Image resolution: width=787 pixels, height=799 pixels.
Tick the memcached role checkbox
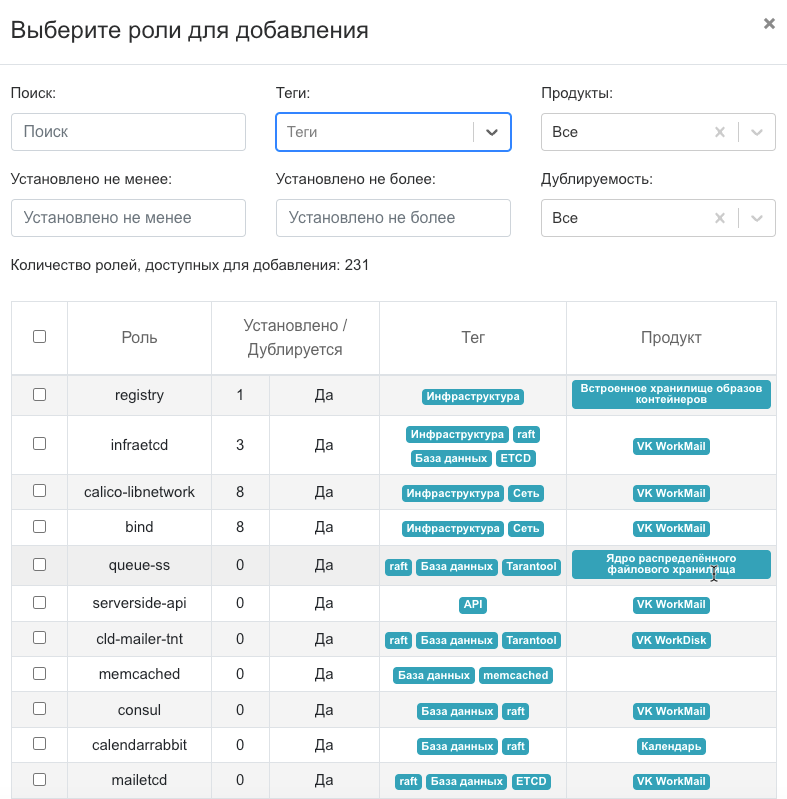[39, 674]
